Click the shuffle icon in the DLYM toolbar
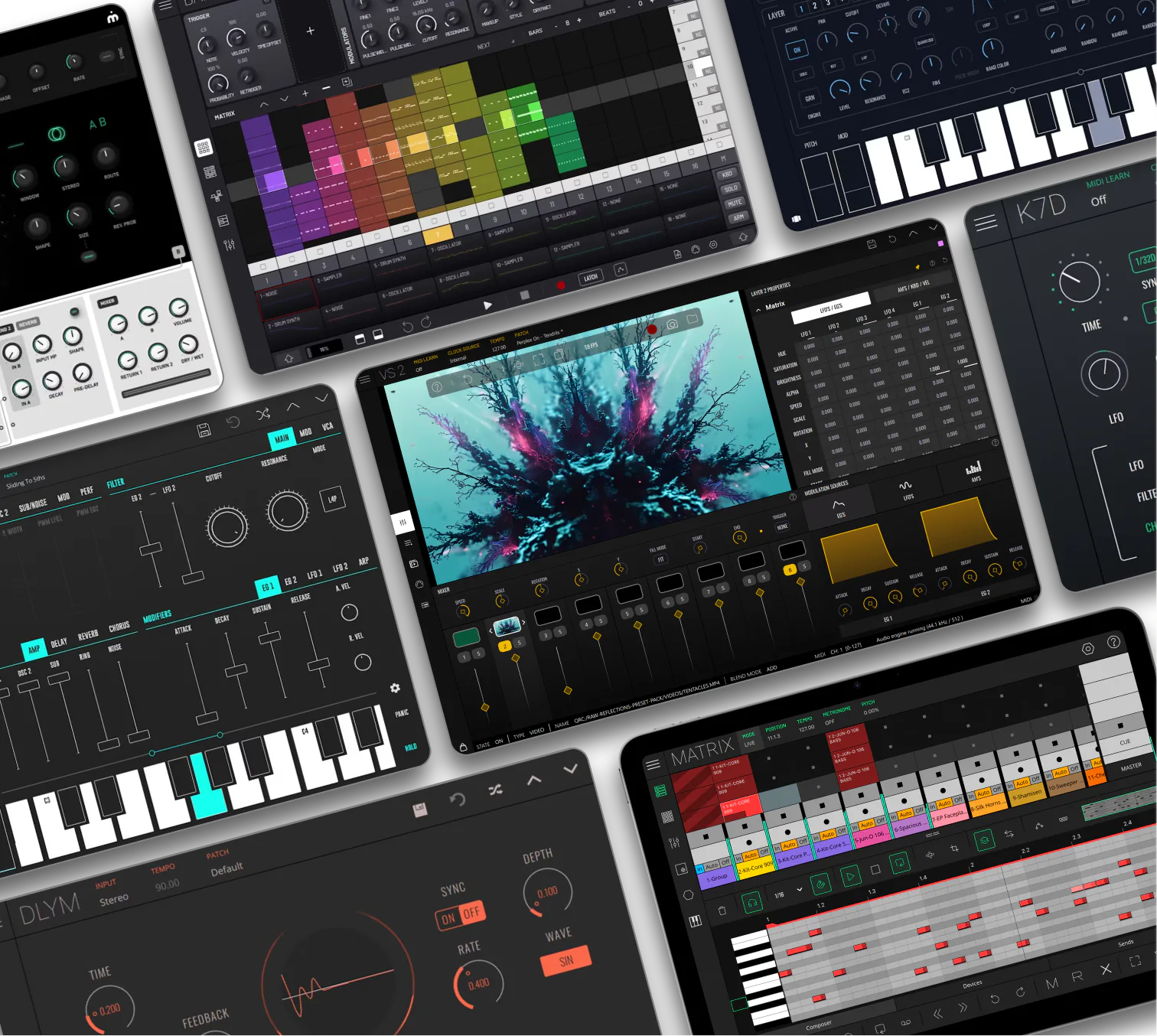 coord(496,790)
